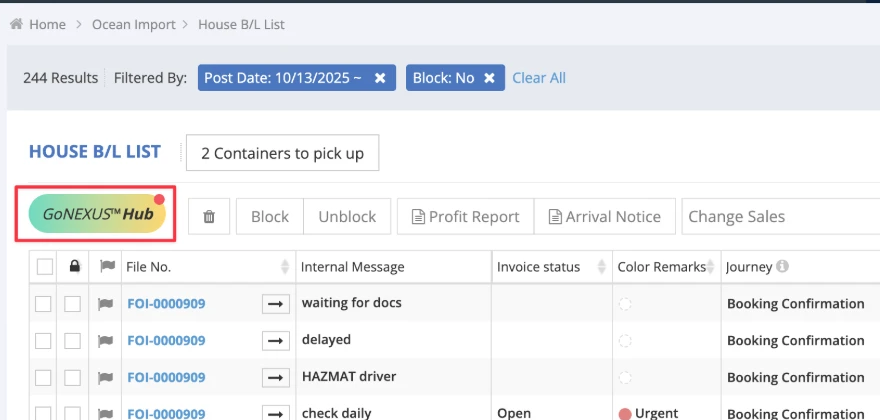880x420 pixels.
Task: Tick the selection checkbox for the 'delayed' row
Action: (x=43, y=341)
